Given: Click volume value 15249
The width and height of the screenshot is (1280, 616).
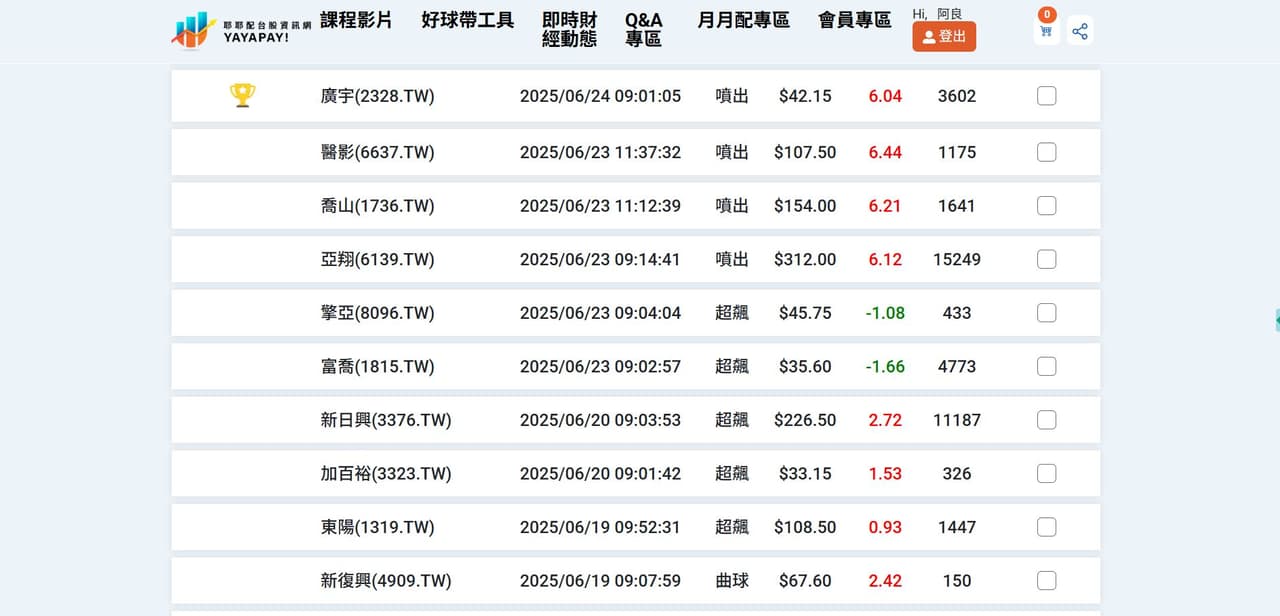Looking at the screenshot, I should point(957,259).
